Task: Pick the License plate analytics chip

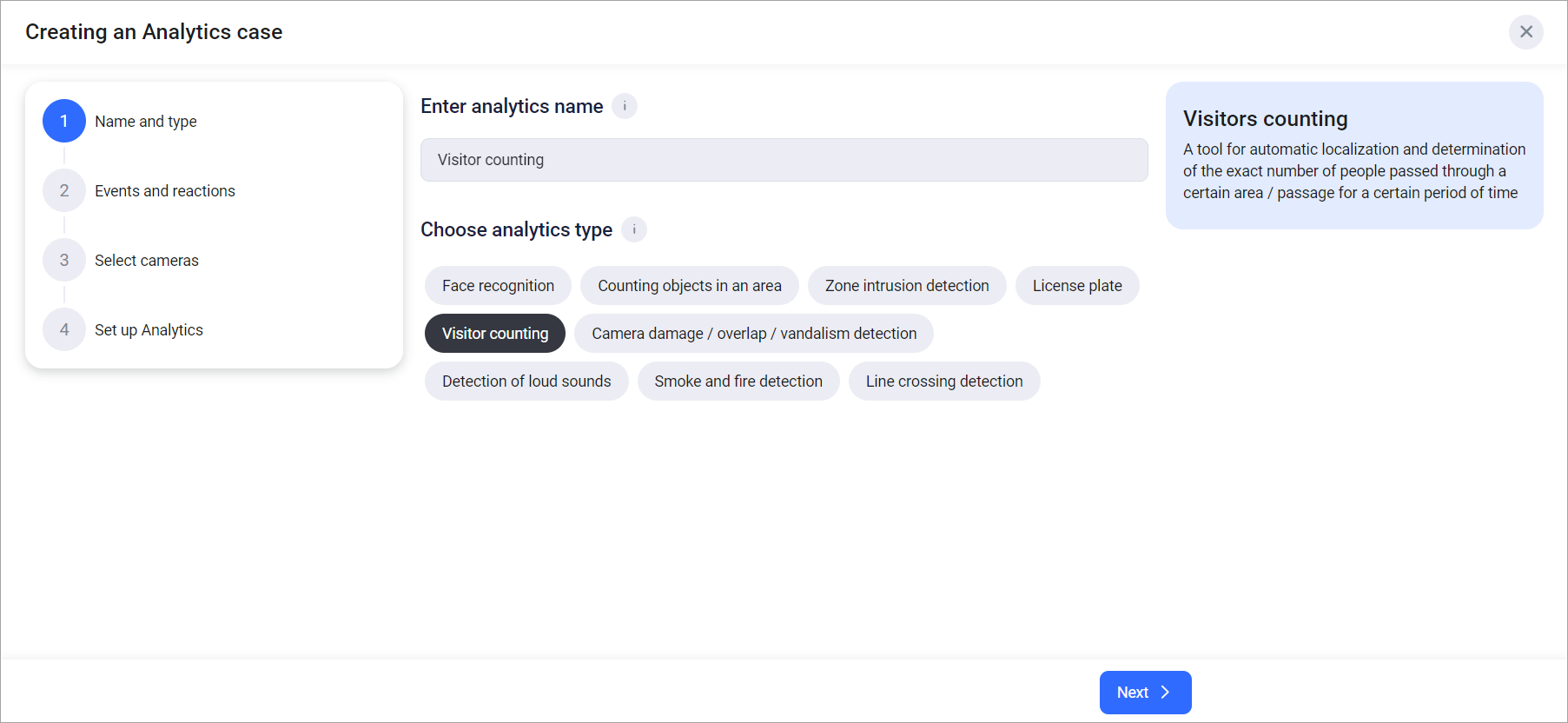Action: (1076, 286)
